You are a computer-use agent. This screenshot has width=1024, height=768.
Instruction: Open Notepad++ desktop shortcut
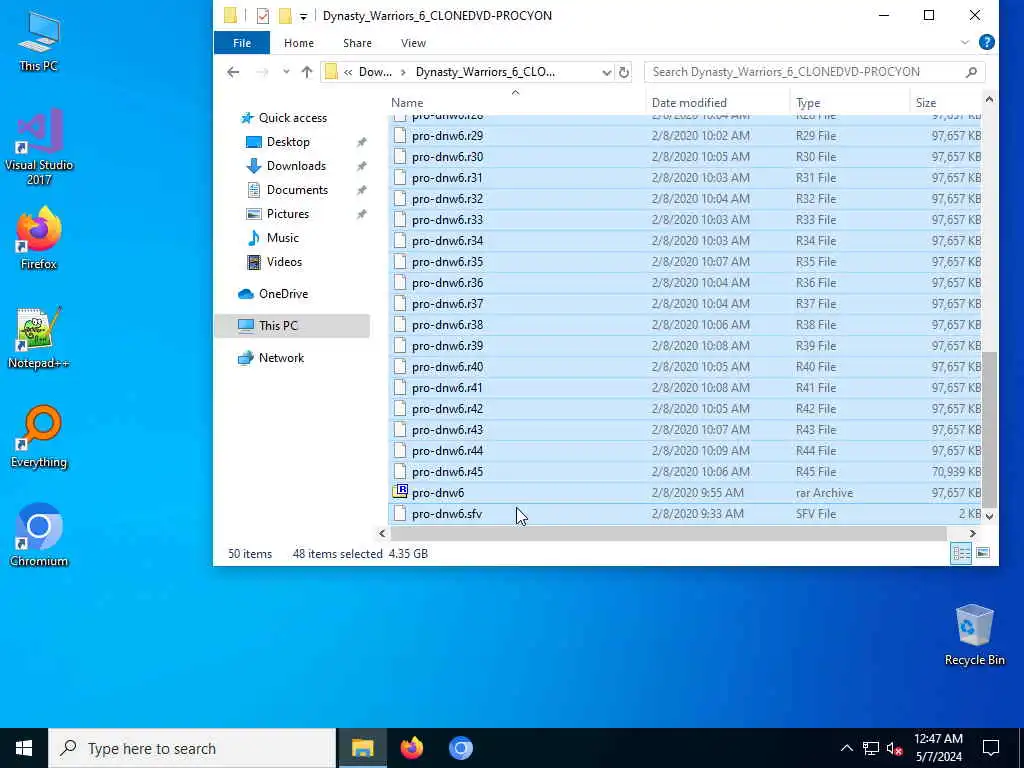[39, 338]
